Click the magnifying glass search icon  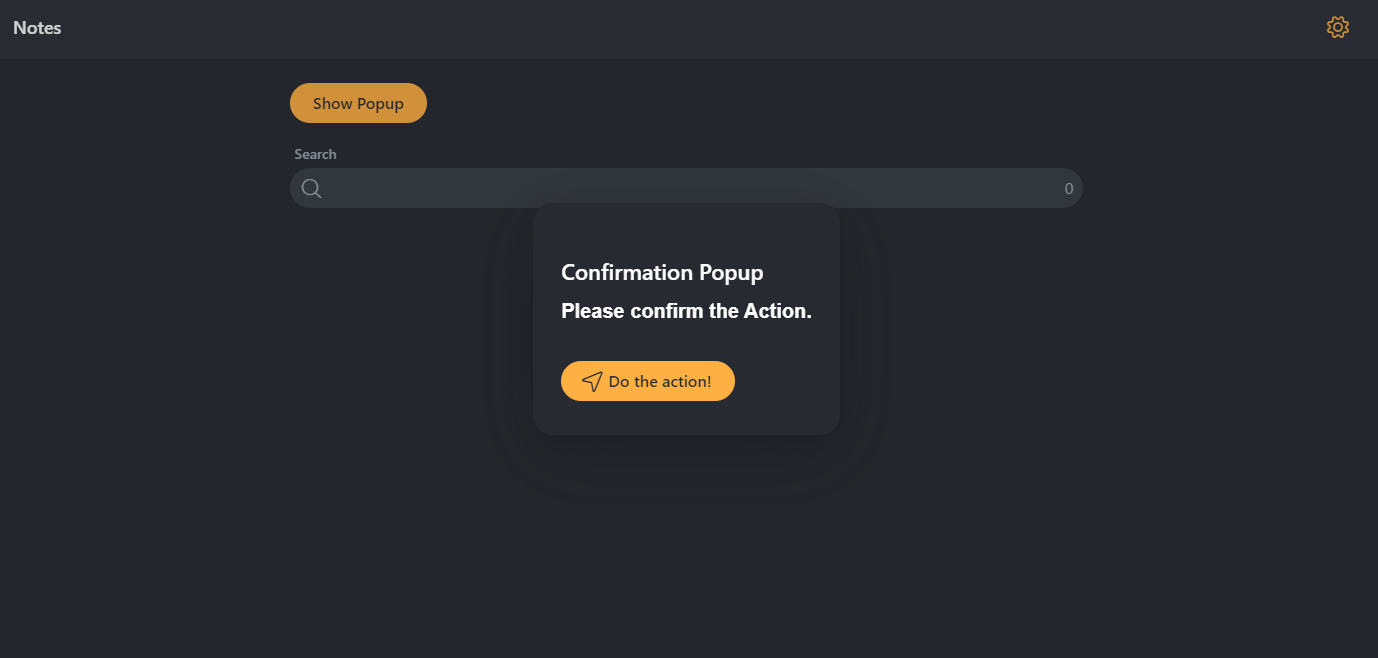pyautogui.click(x=311, y=189)
